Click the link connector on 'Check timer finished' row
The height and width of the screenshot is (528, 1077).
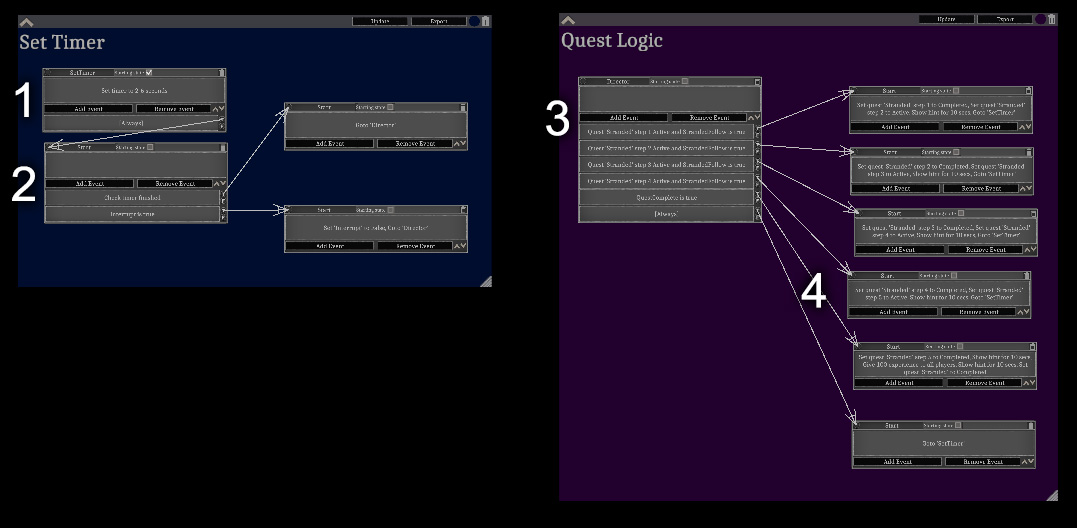point(223,198)
